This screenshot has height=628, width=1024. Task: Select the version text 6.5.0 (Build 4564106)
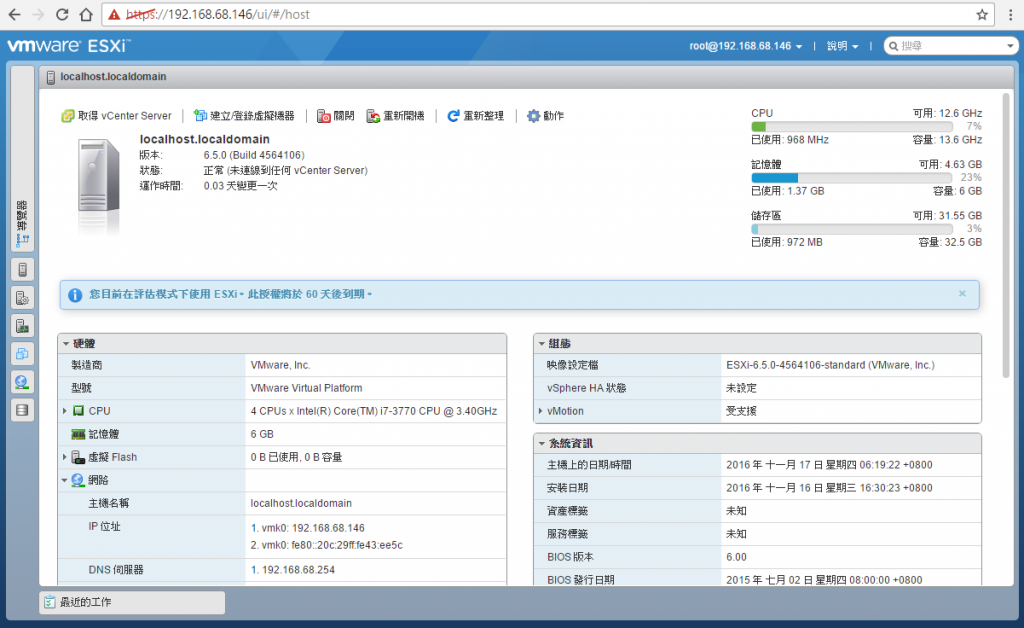254,155
